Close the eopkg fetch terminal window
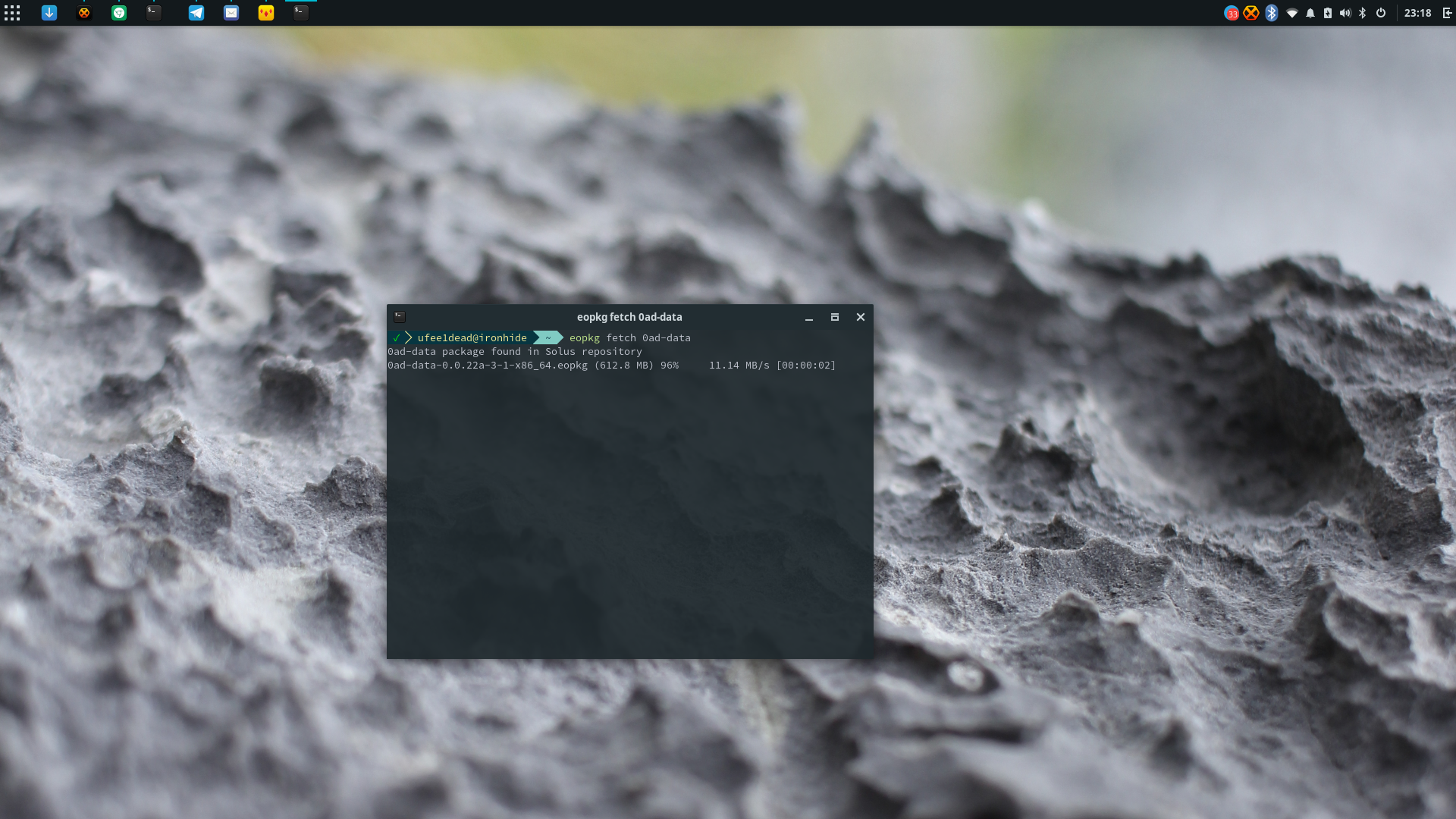Screen dimensions: 1456x819 point(861,317)
